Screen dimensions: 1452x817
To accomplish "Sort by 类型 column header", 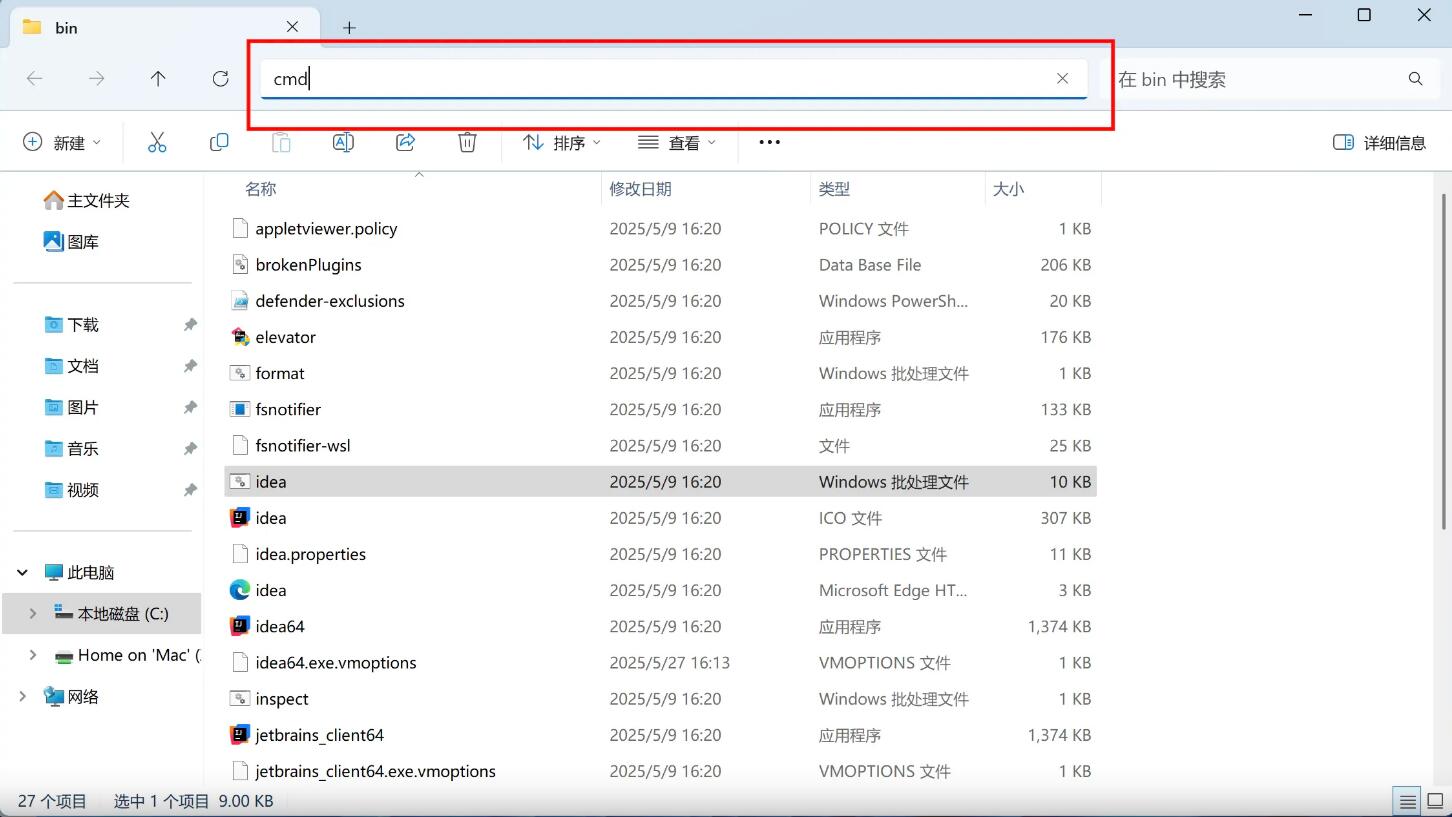I will click(834, 189).
